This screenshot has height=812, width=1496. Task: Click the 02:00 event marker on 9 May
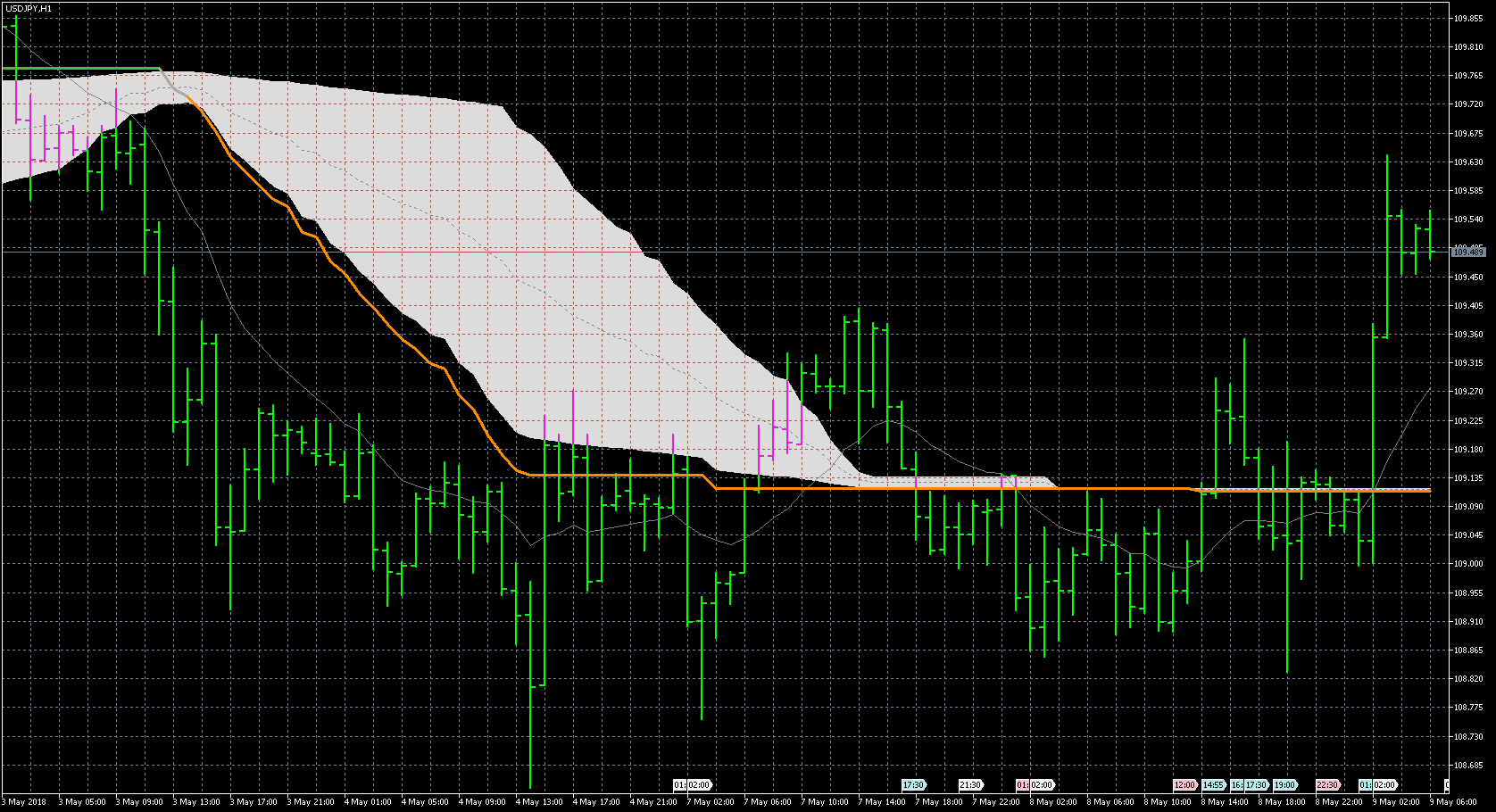(1384, 785)
